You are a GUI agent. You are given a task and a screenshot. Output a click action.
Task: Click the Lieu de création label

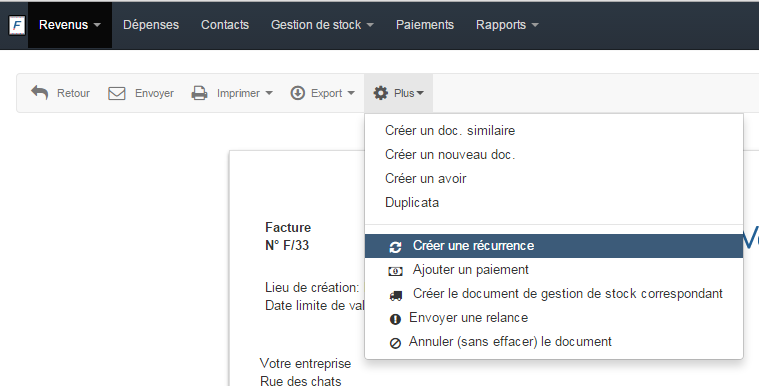coord(312,288)
